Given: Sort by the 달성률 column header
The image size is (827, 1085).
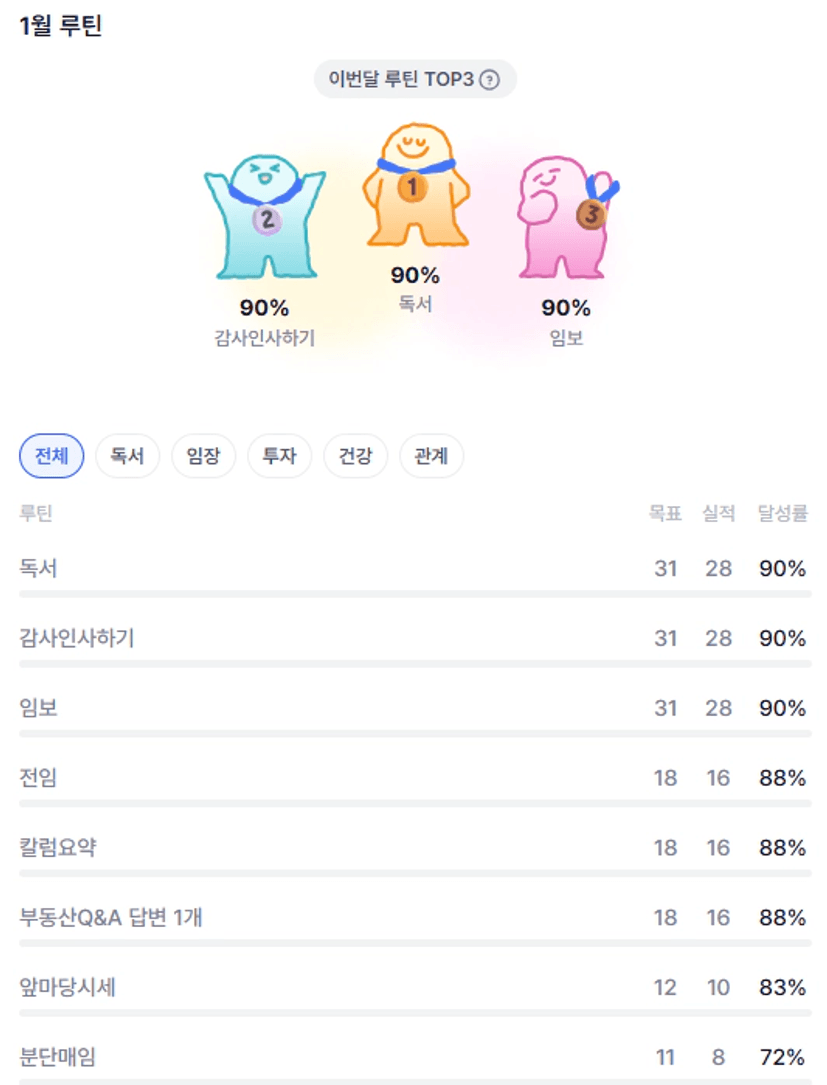Looking at the screenshot, I should (x=782, y=514).
